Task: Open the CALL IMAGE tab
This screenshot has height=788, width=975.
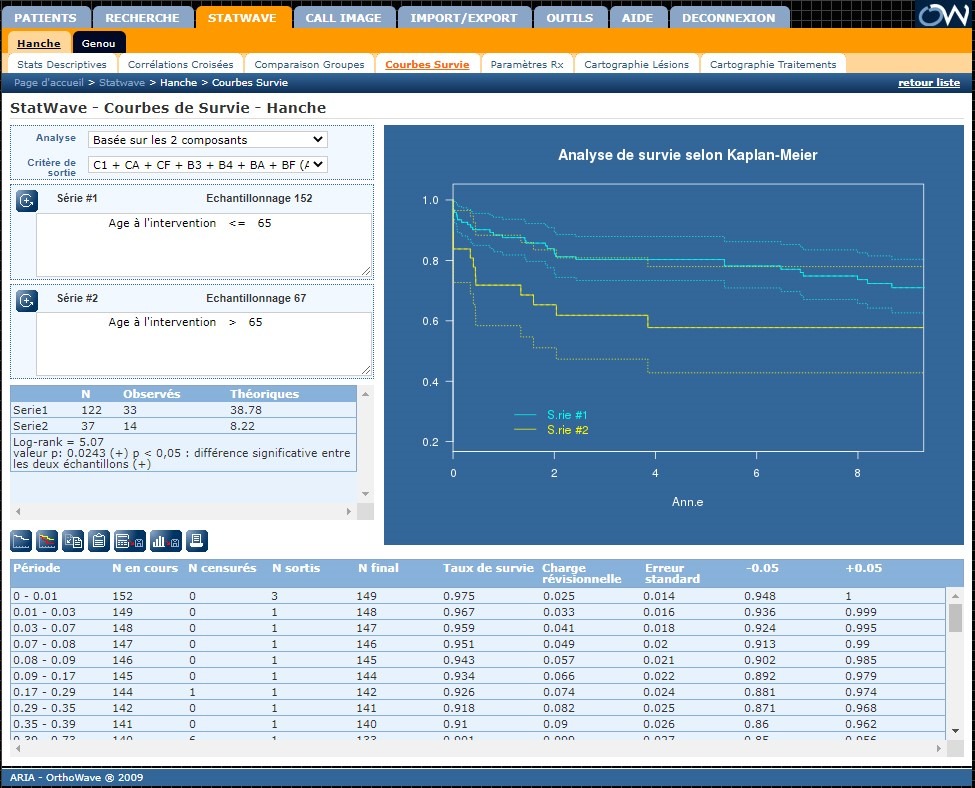Action: point(343,18)
